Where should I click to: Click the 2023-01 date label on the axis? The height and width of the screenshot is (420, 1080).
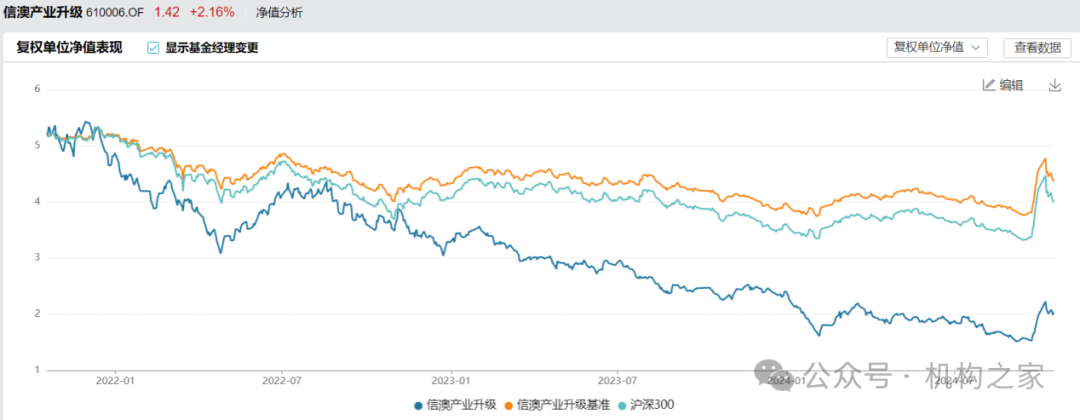pyautogui.click(x=452, y=381)
